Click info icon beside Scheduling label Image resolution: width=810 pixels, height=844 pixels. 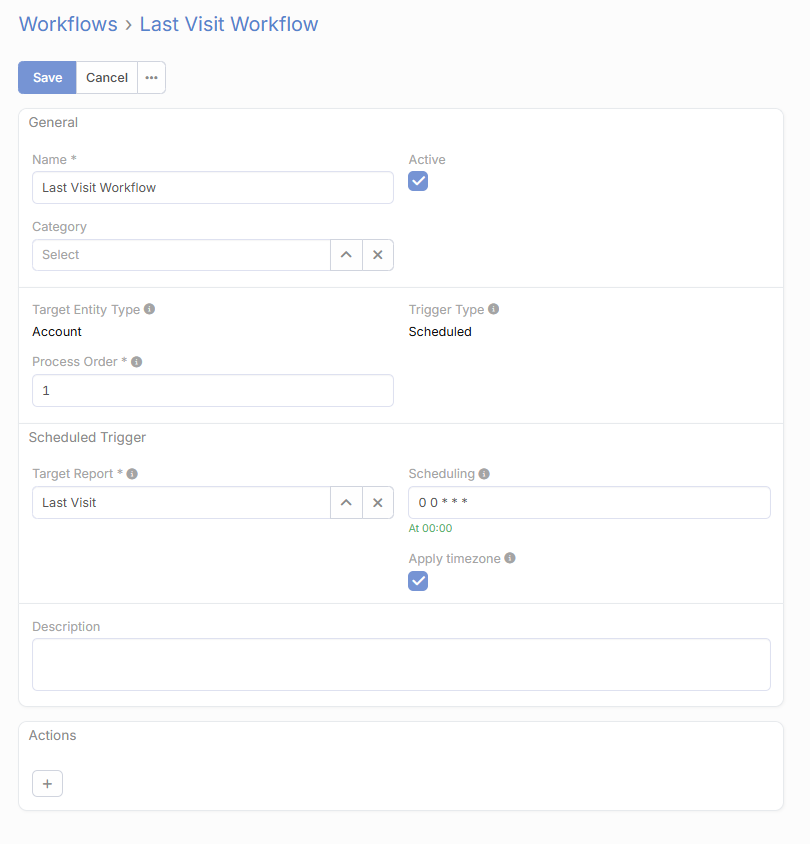(484, 474)
